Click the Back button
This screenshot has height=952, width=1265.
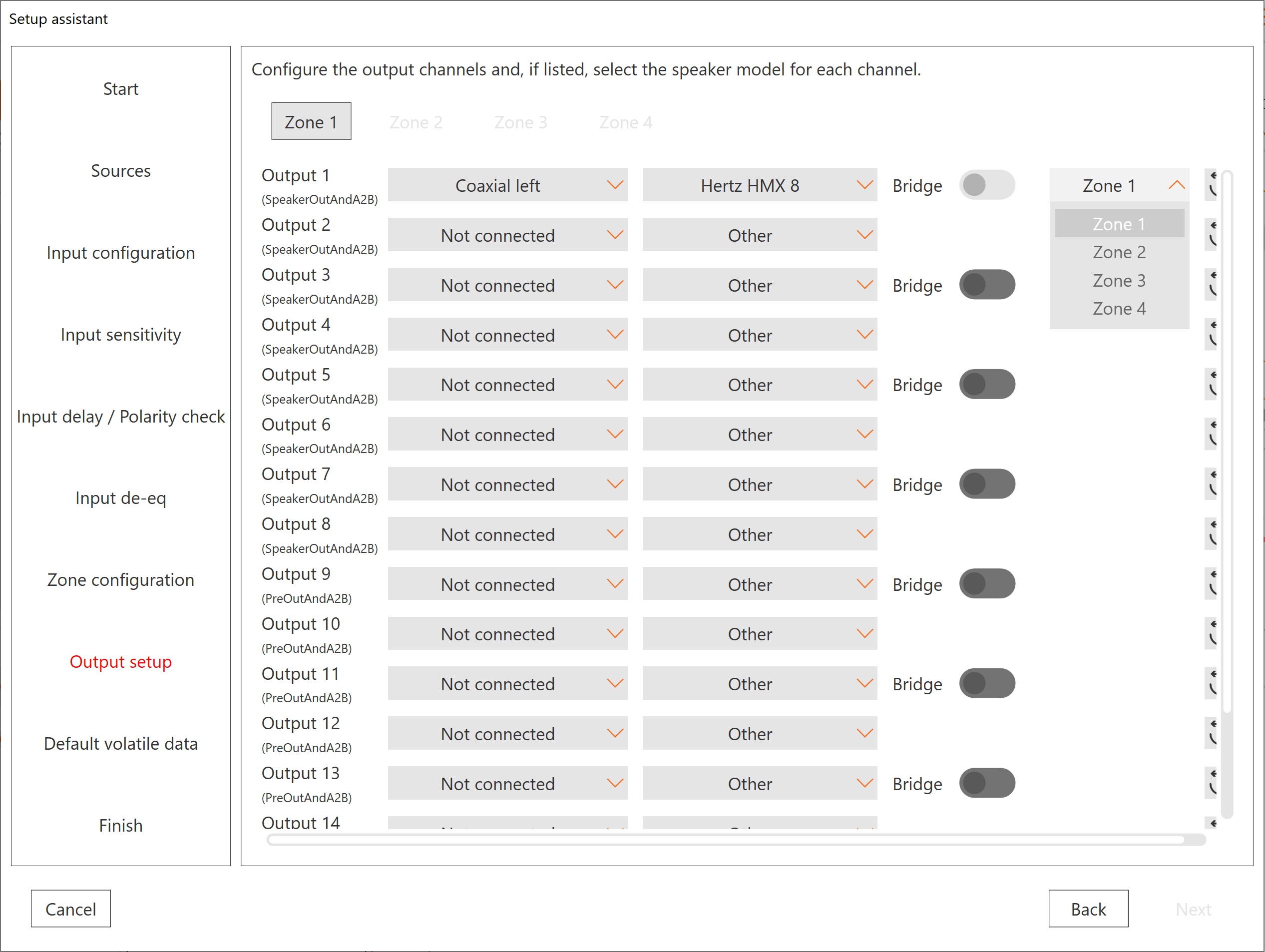[x=1088, y=909]
